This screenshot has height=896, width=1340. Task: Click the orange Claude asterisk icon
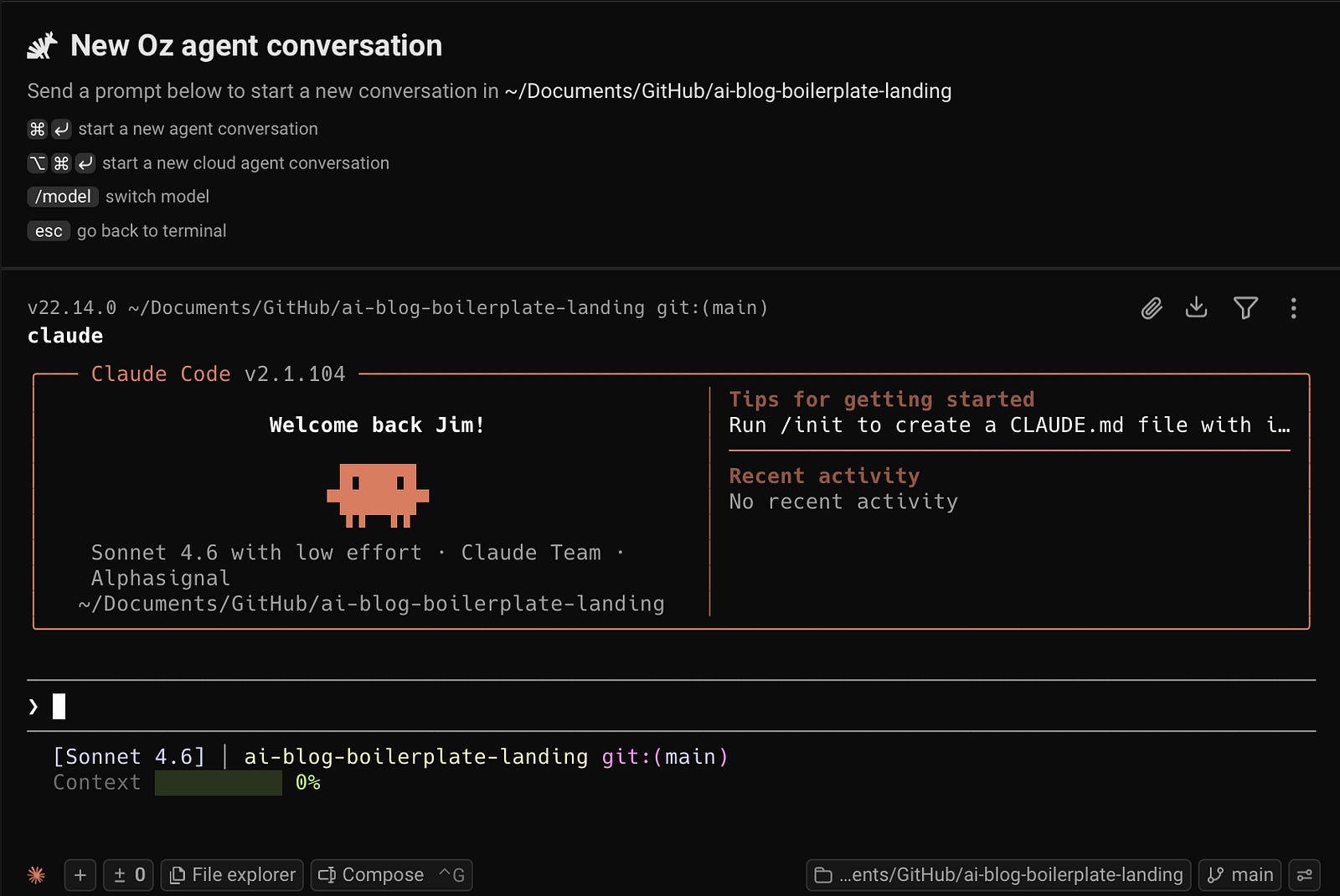(36, 875)
